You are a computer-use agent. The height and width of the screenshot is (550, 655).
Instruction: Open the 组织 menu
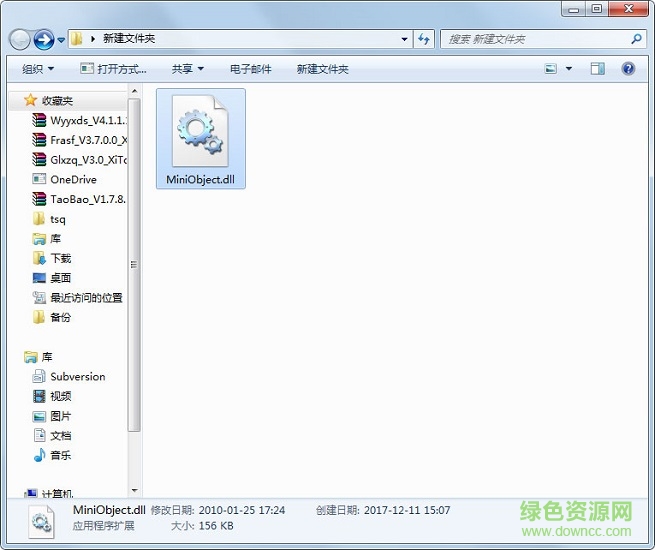[x=38, y=69]
